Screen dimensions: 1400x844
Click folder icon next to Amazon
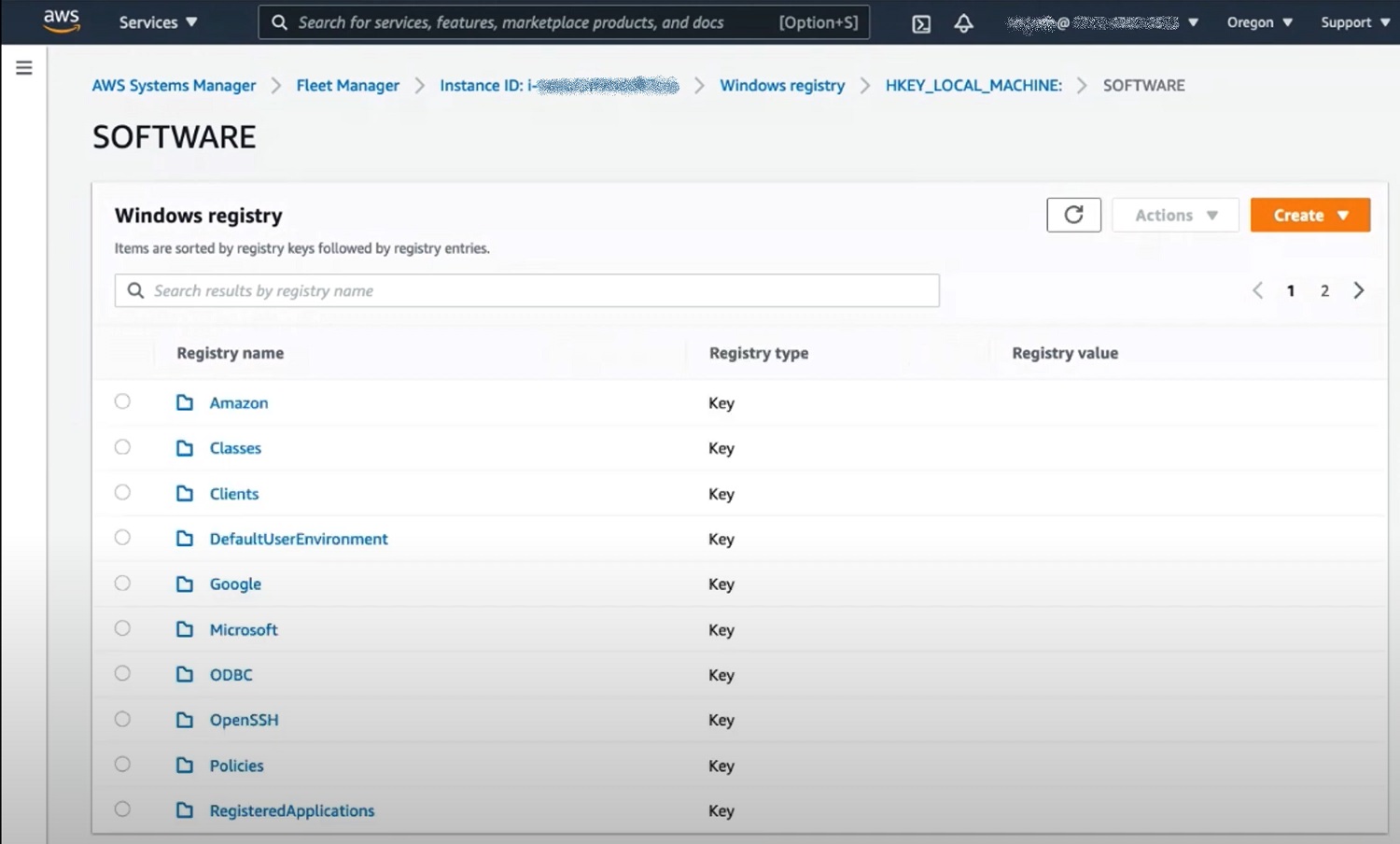(185, 402)
